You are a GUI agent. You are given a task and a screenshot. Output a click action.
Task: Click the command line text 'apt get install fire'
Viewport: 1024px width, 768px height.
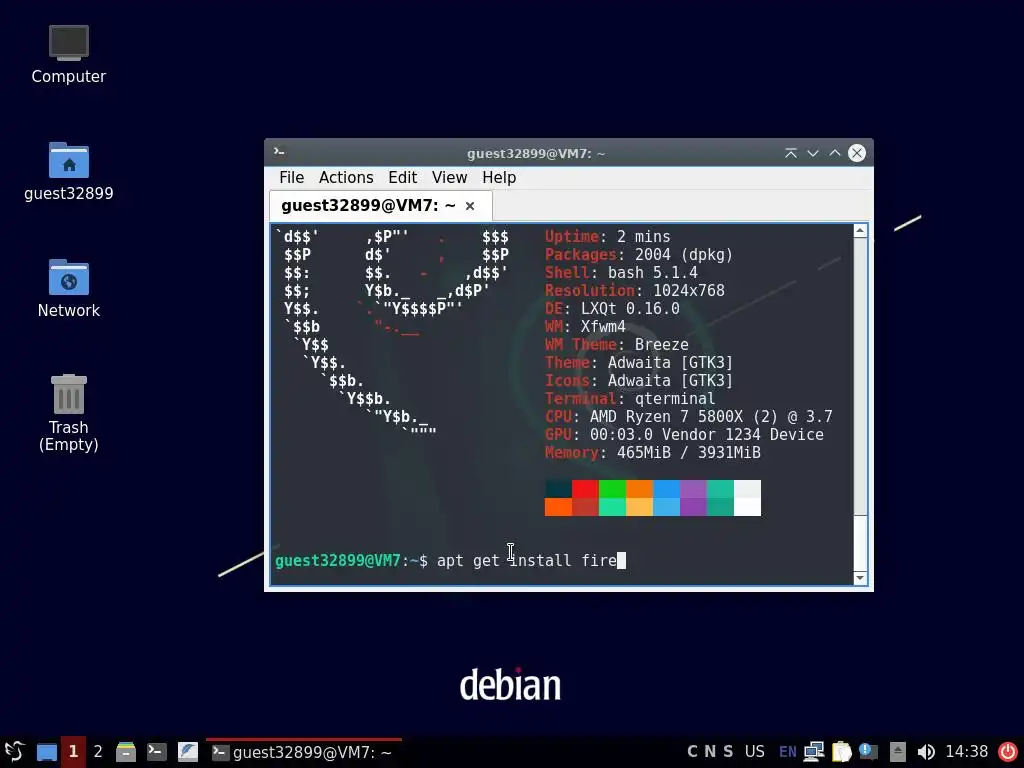[x=526, y=560]
